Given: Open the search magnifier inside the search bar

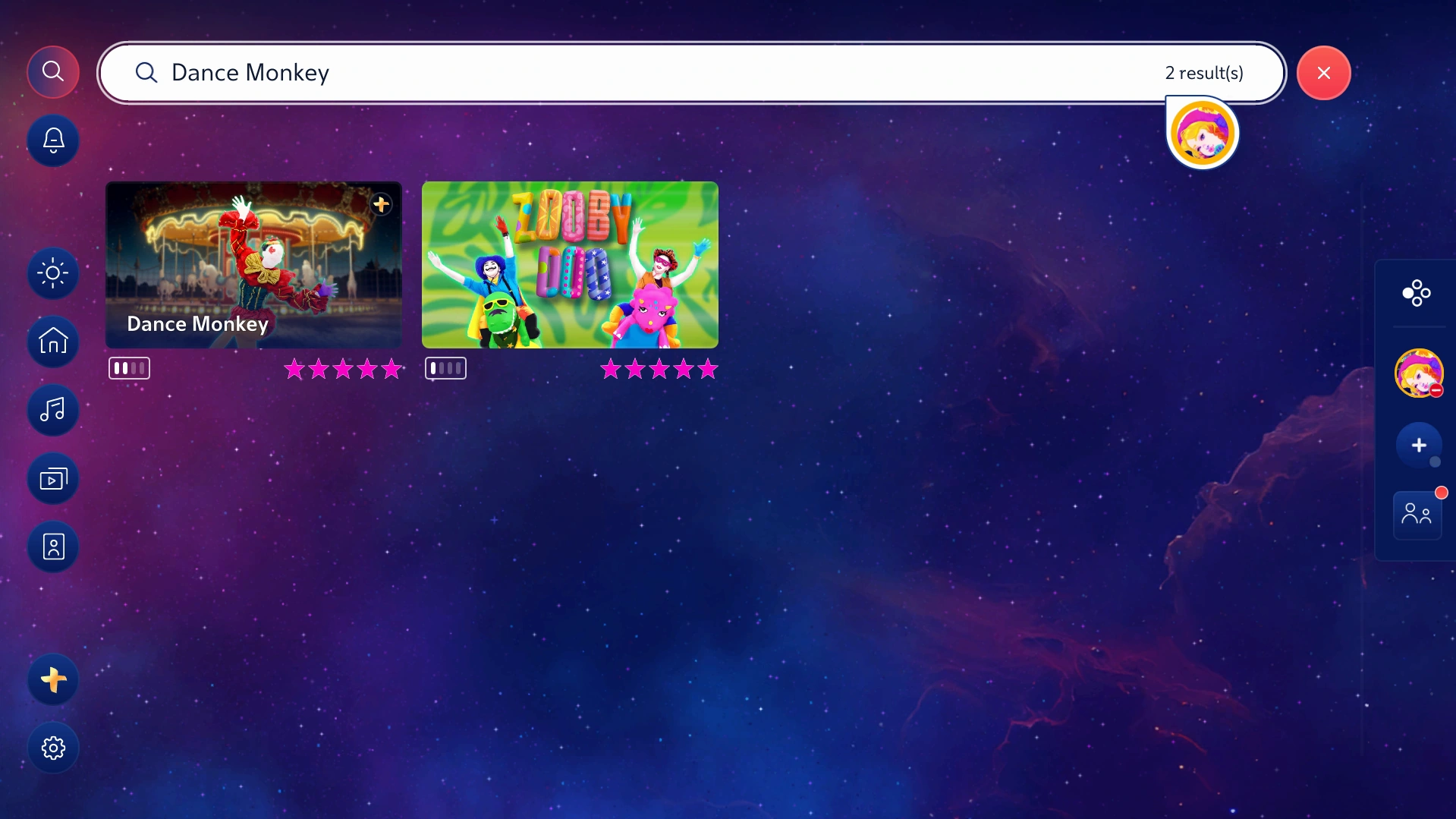Looking at the screenshot, I should 146,73.
